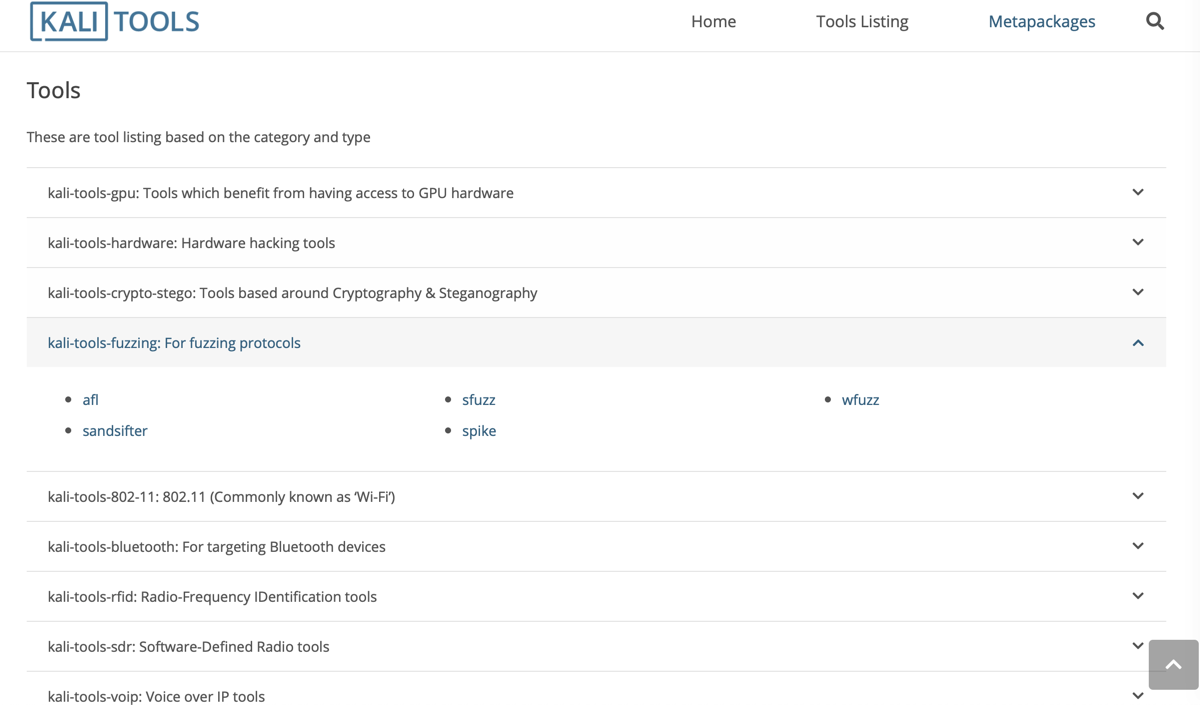Click 'kali-tools-voip' section title
Viewport: 1200px width, 705px height.
point(156,696)
